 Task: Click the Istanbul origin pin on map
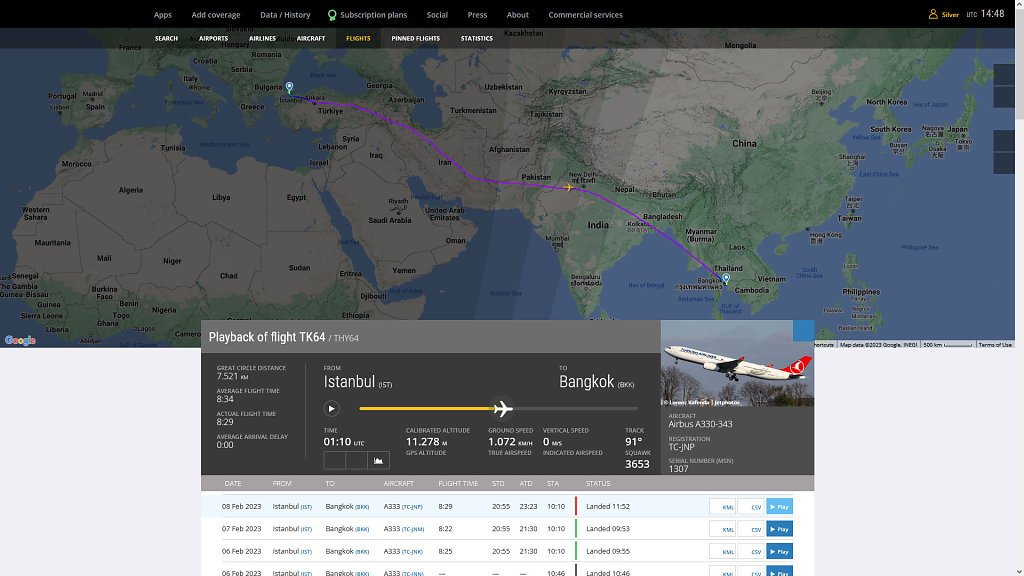289,88
